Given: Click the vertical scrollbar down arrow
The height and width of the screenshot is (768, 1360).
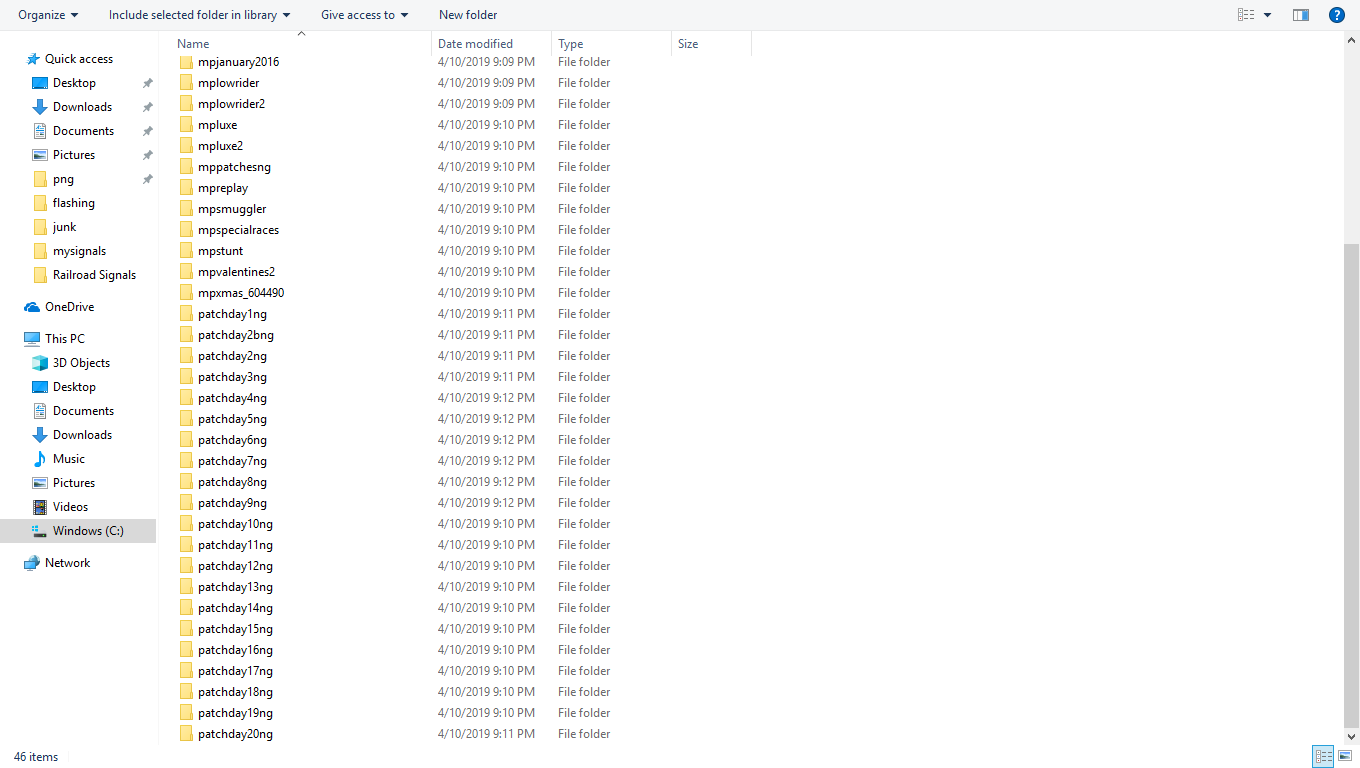Looking at the screenshot, I should (1351, 737).
